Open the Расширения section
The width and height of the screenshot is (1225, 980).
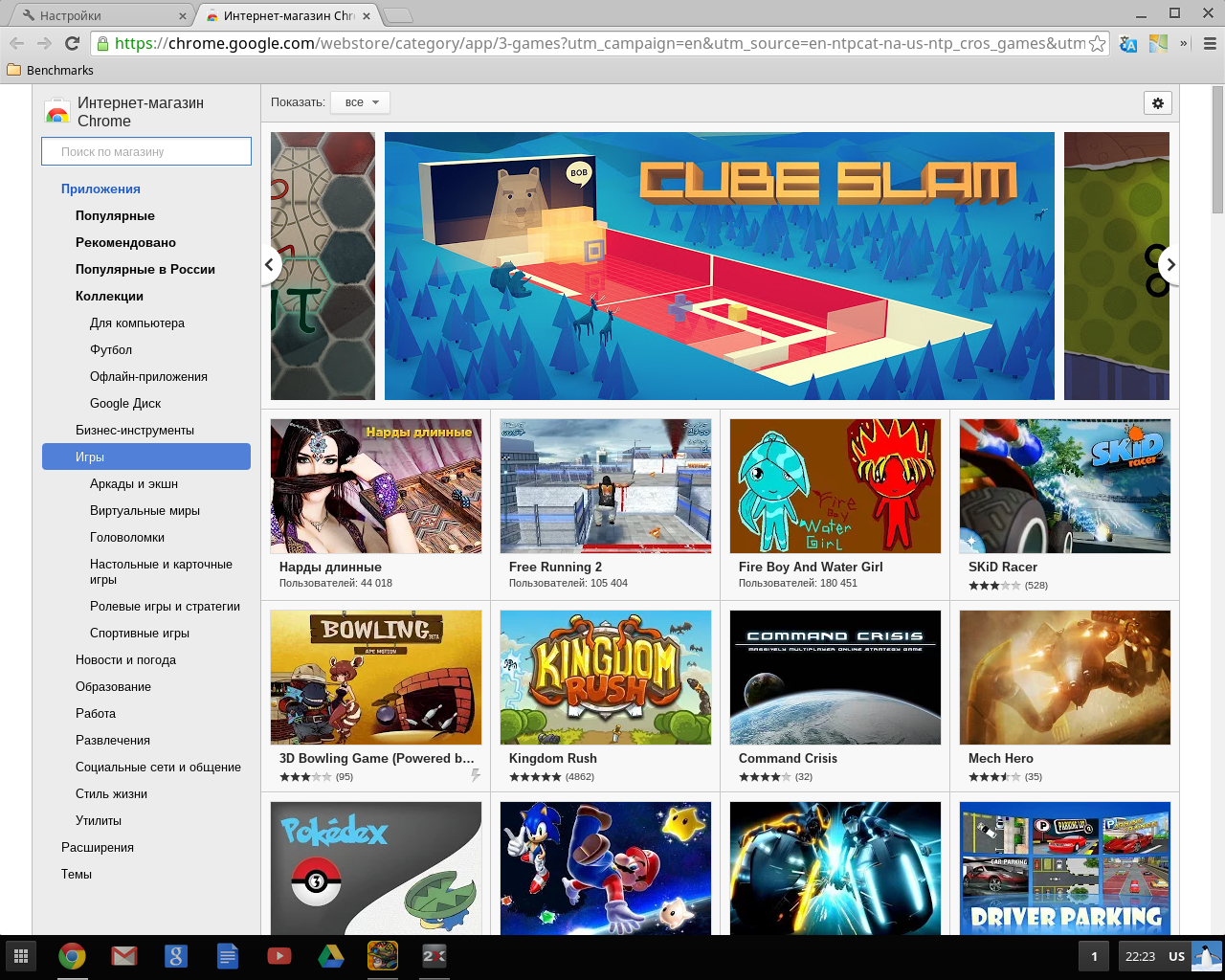tap(98, 847)
